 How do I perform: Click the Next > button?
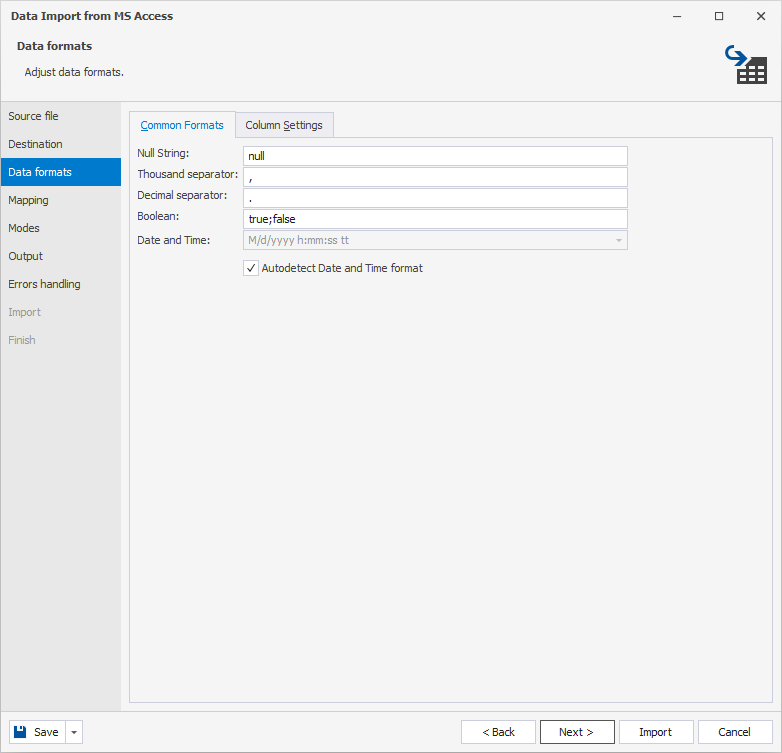pos(577,732)
